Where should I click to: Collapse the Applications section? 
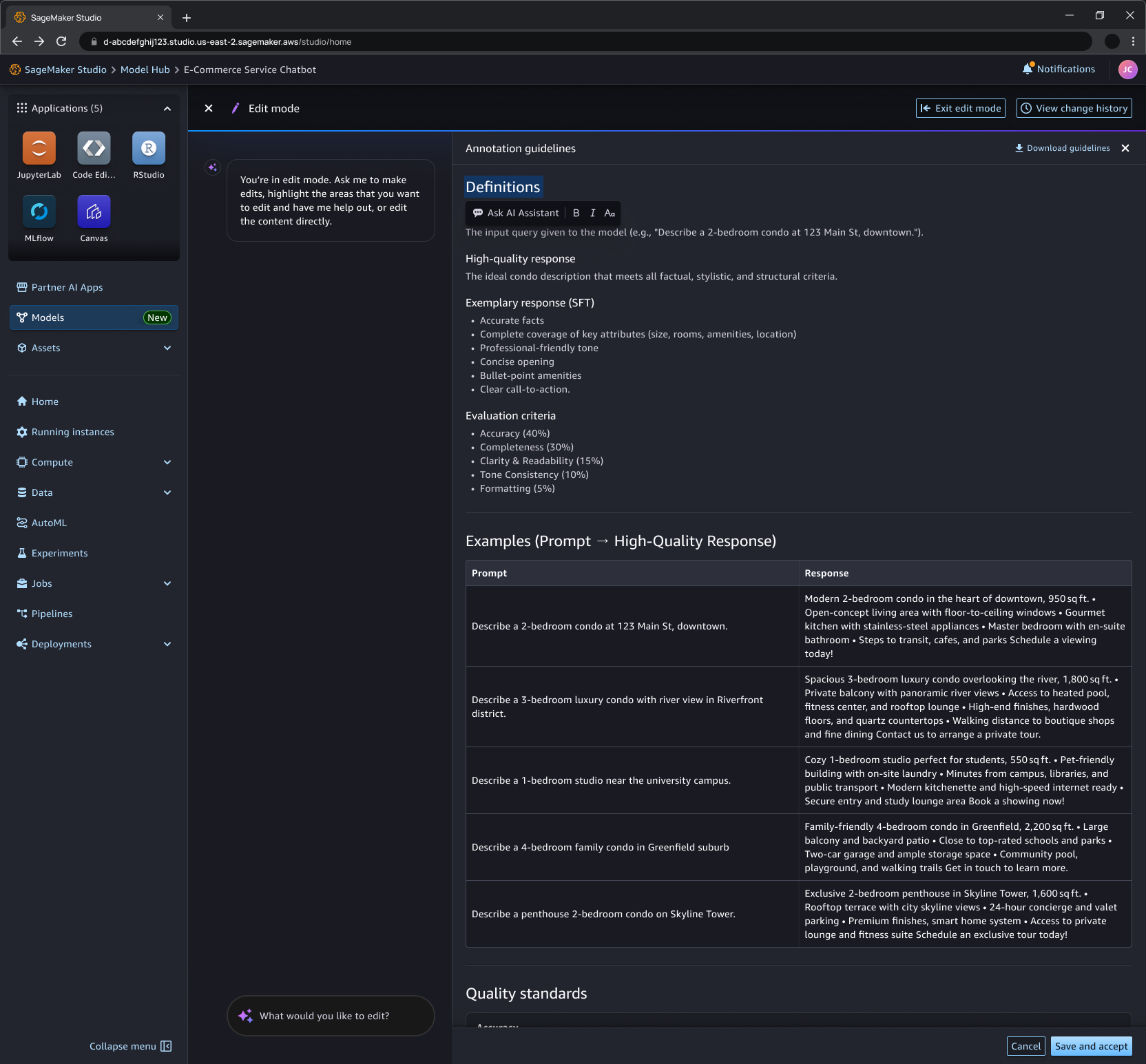point(167,108)
